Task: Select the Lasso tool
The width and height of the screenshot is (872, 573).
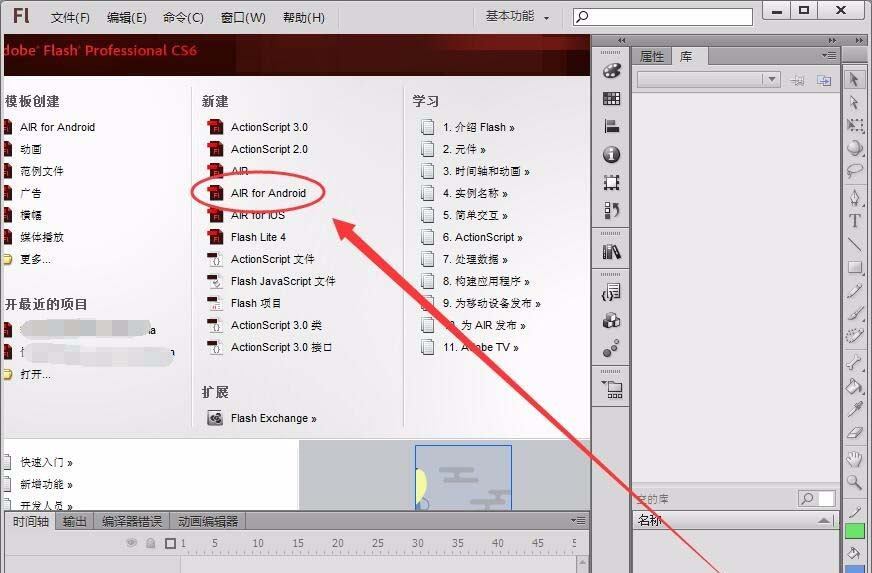Action: tap(854, 170)
